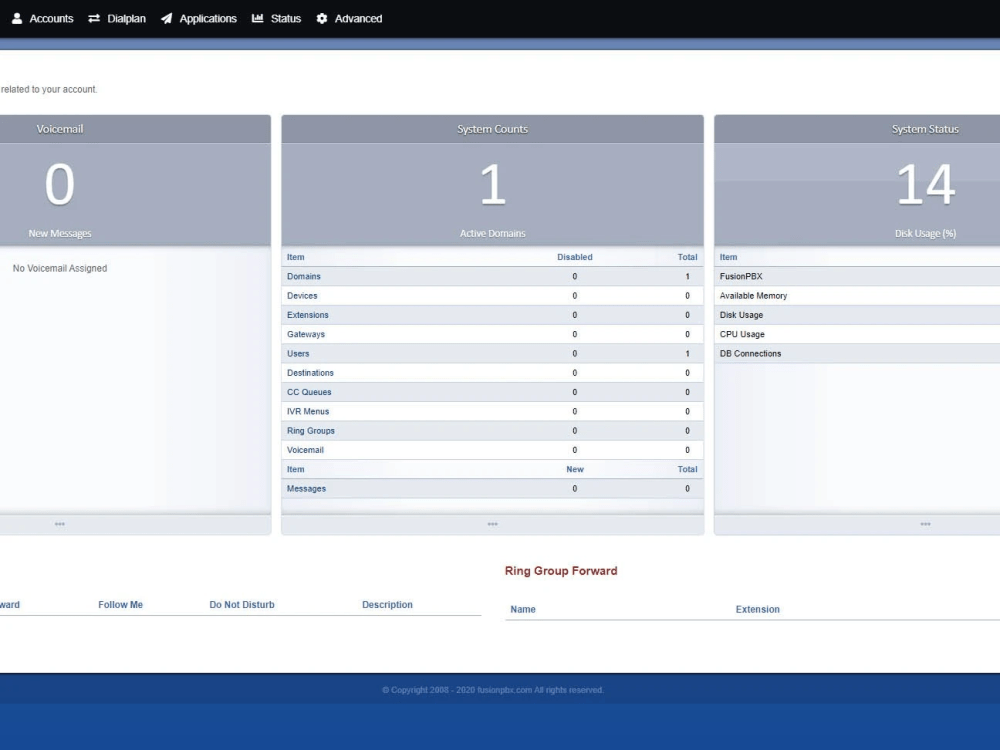Click the DB Connections row
Screen dimensions: 1000x750
[857, 353]
